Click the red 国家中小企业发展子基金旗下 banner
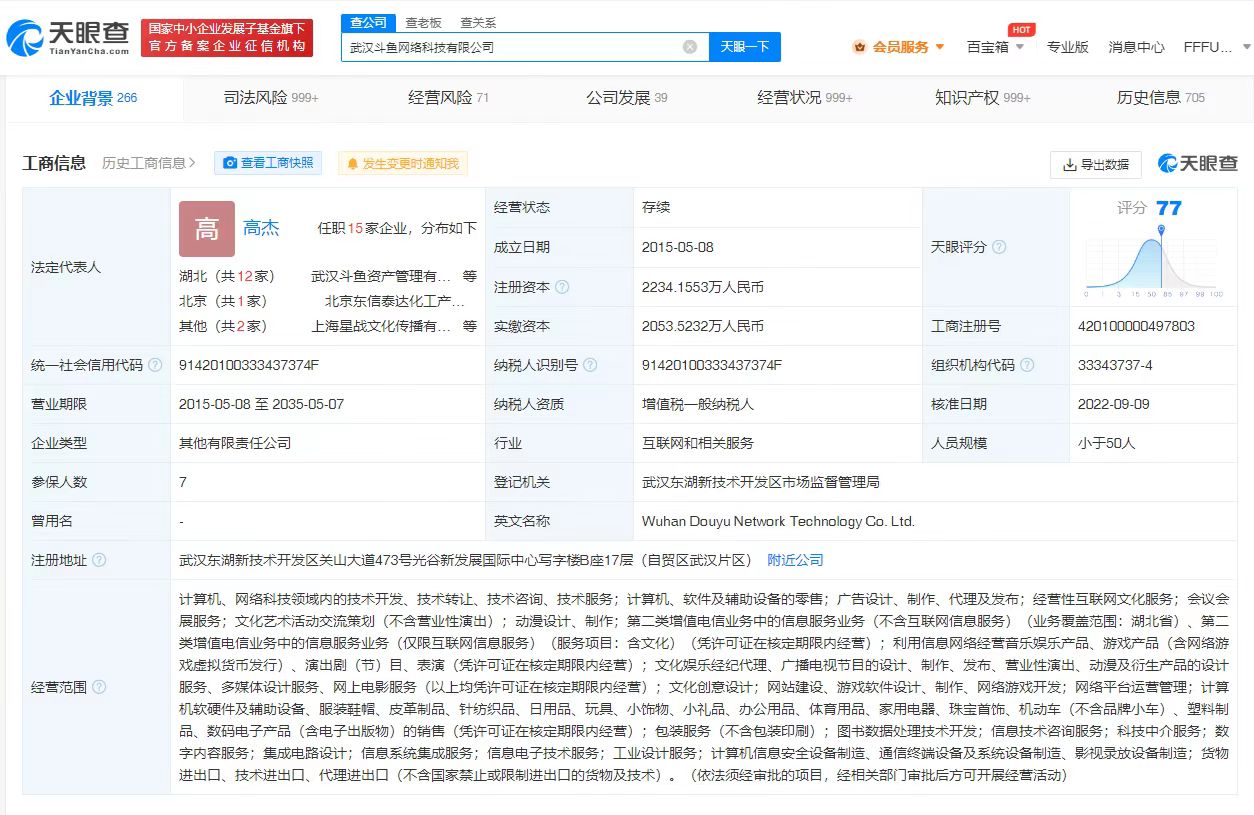Image resolution: width=1254 pixels, height=815 pixels. (x=227, y=38)
